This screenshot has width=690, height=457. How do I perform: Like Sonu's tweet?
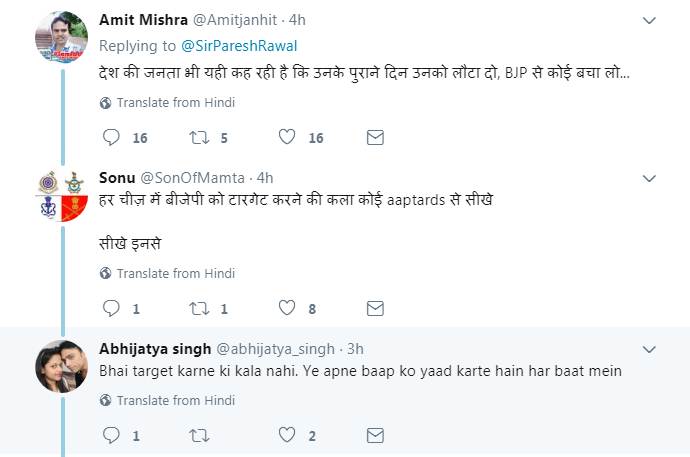288,308
